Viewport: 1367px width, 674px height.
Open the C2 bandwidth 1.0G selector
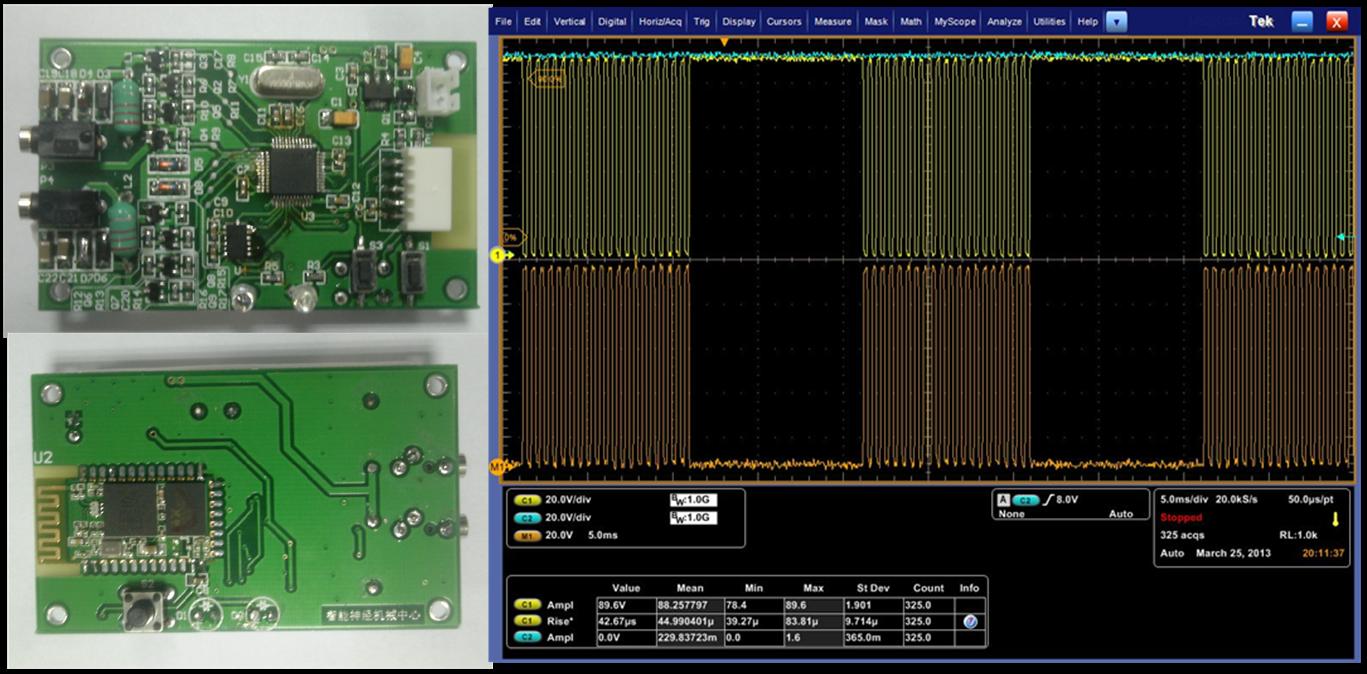click(x=693, y=518)
